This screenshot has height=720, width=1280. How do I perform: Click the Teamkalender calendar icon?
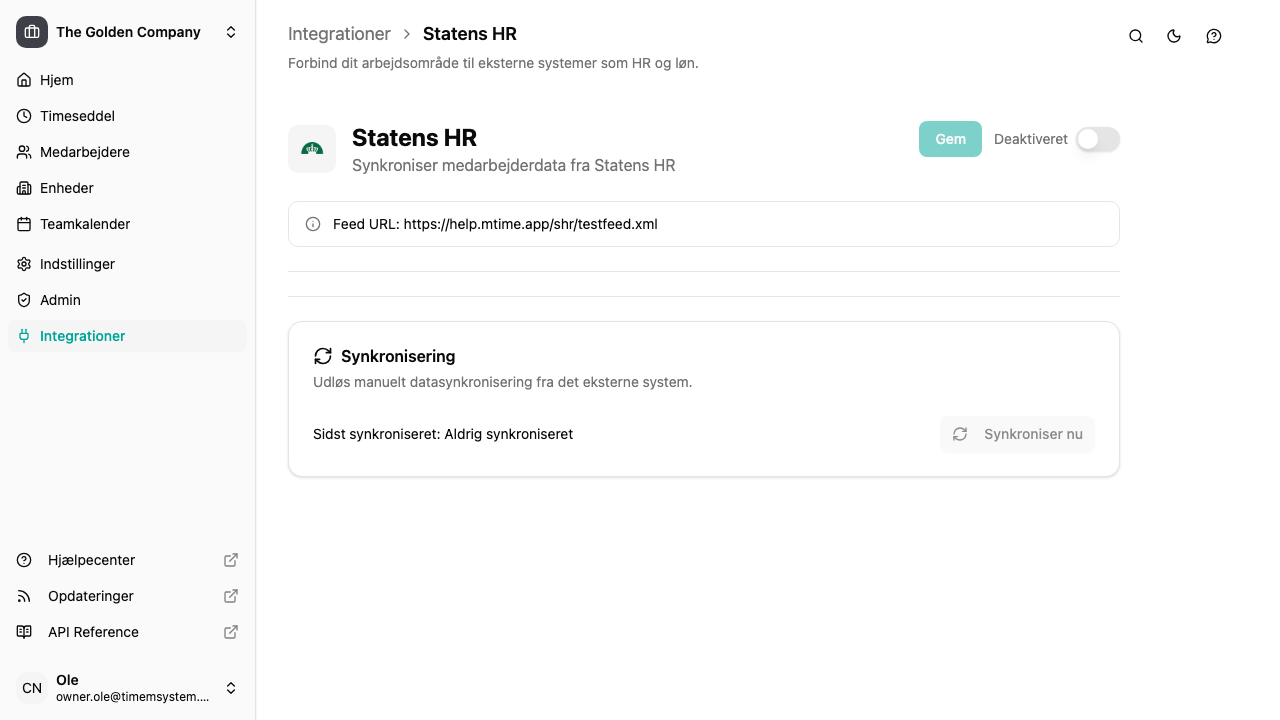(x=24, y=224)
